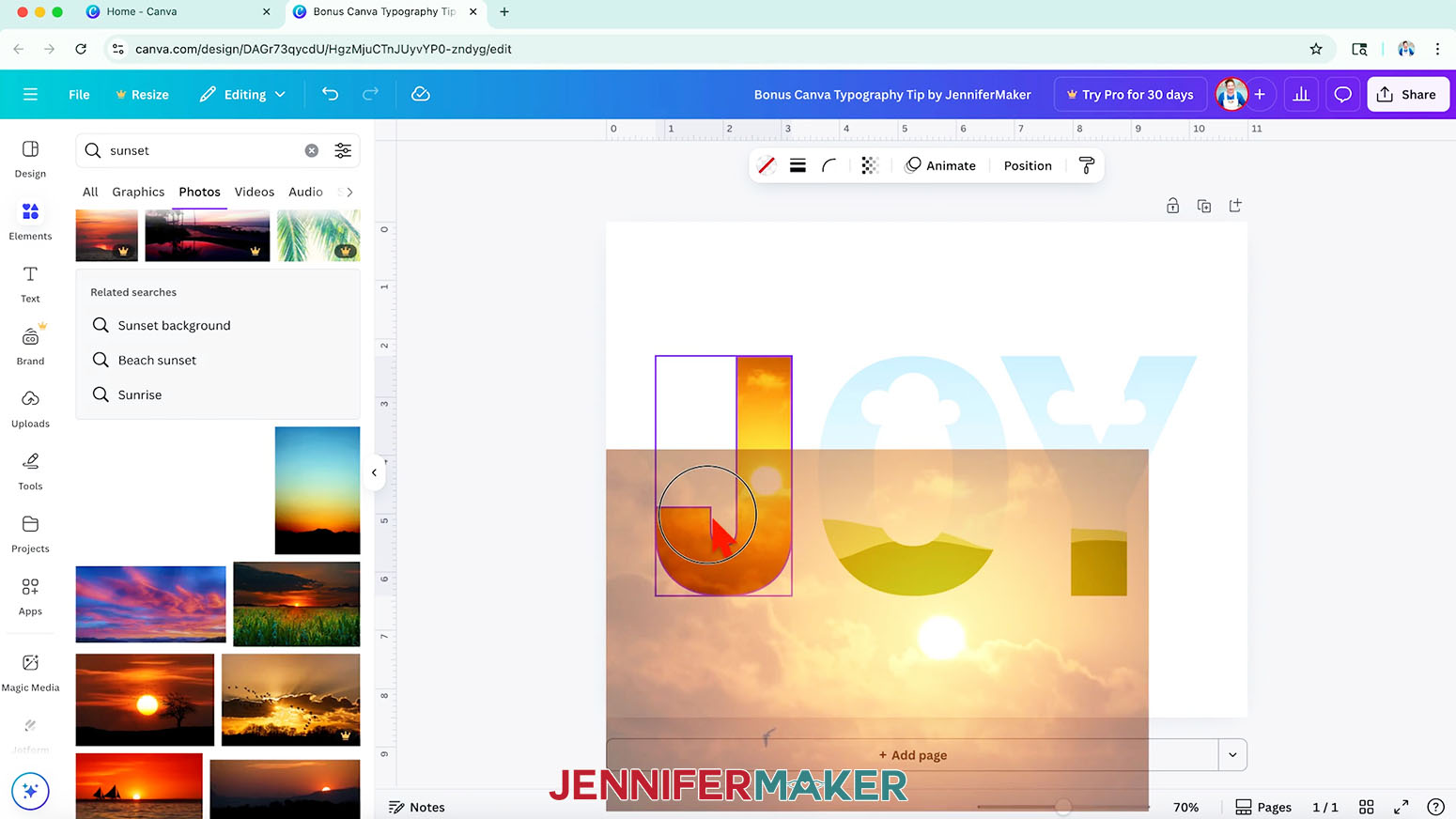The height and width of the screenshot is (819, 1456).
Task: Click the Resize button
Action: [142, 94]
